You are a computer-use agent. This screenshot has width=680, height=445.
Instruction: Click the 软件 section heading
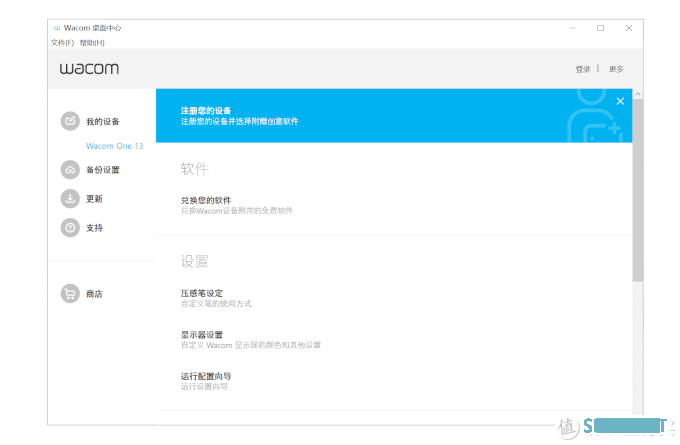[x=194, y=168]
